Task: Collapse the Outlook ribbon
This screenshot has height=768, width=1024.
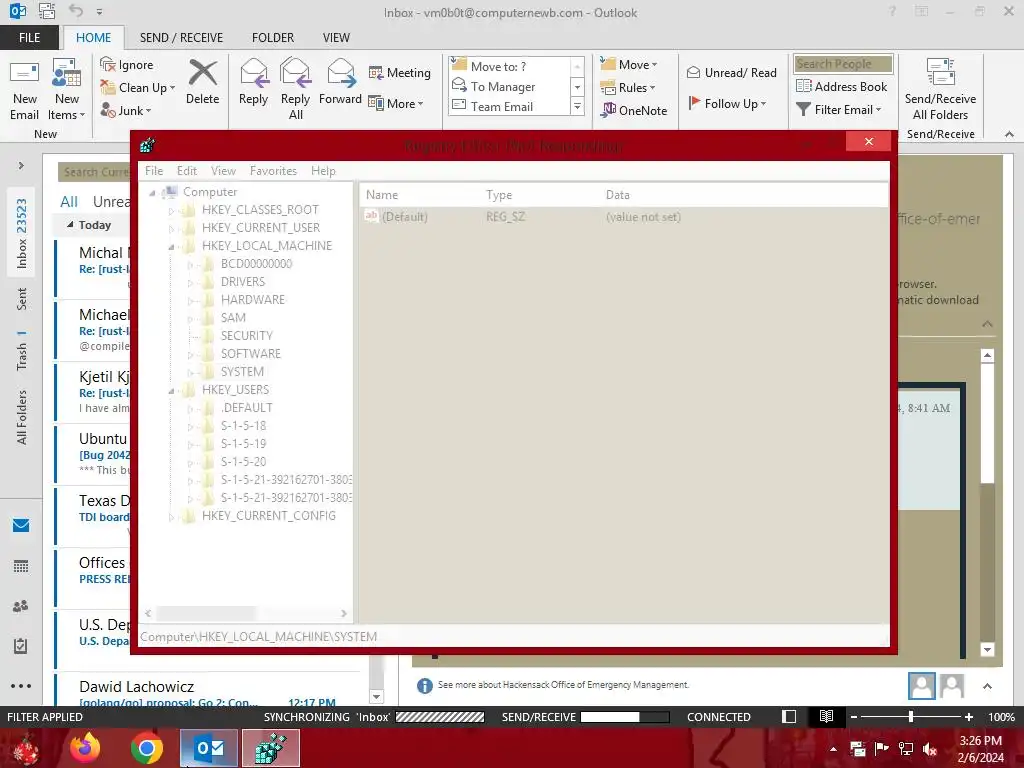Action: pyautogui.click(x=1009, y=134)
